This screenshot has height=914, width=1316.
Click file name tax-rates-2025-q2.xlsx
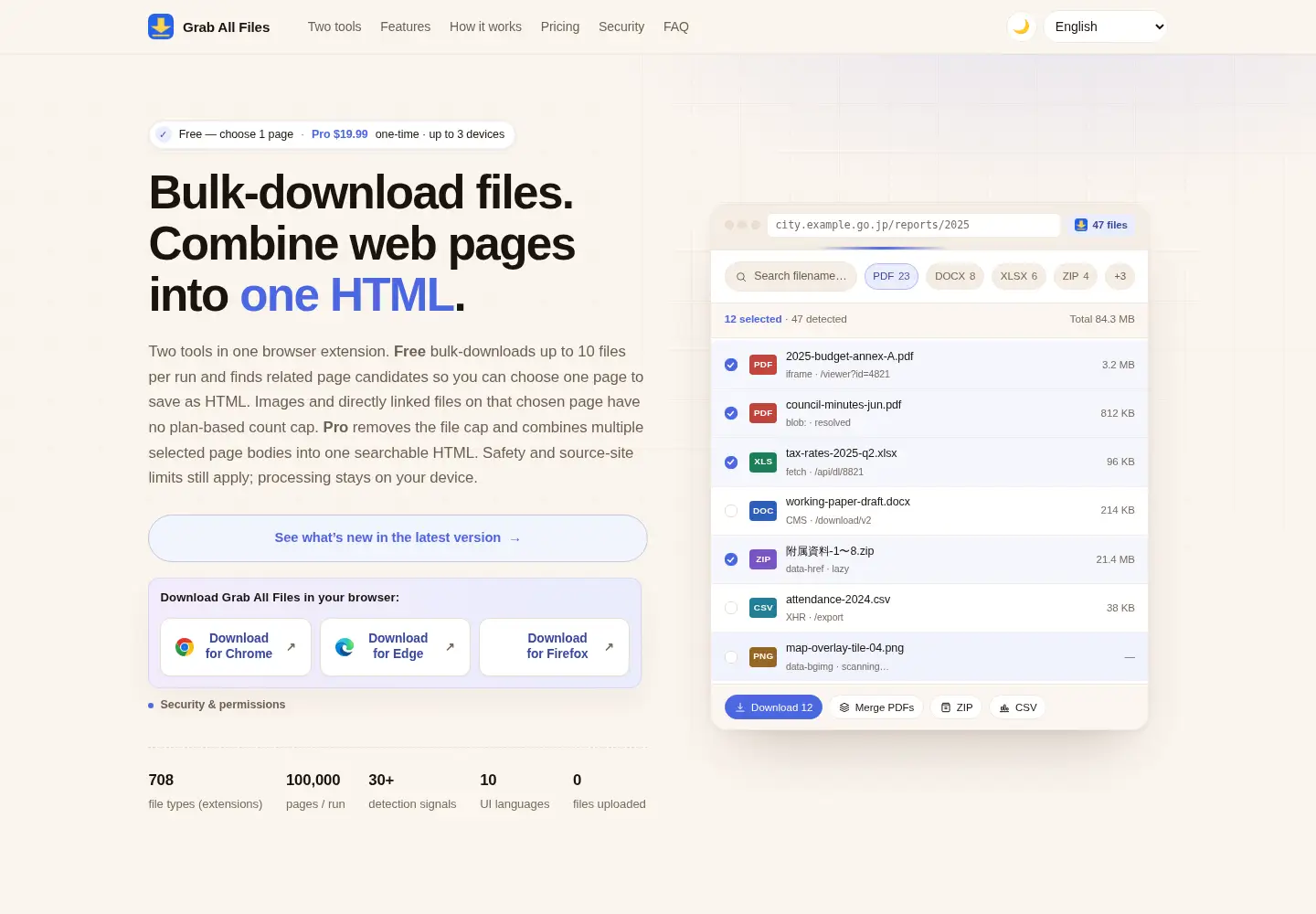click(841, 453)
